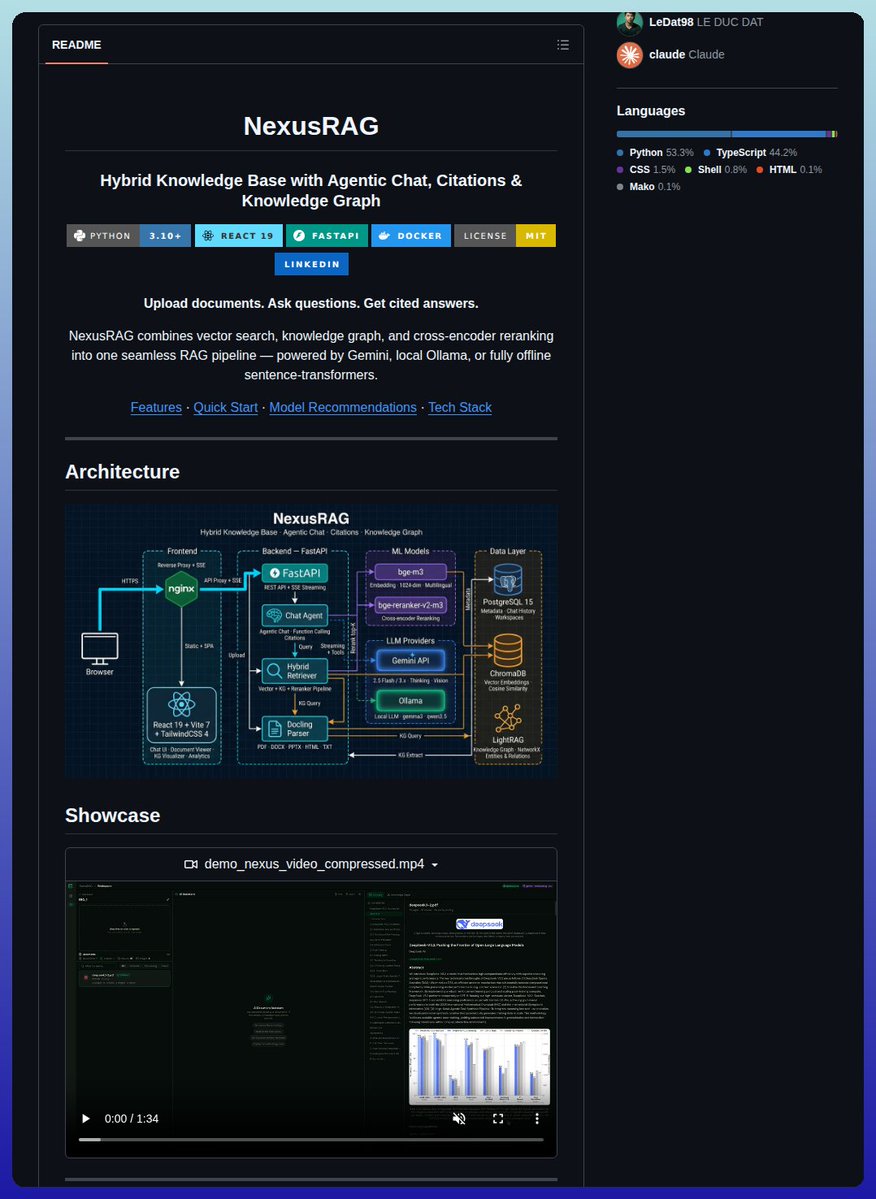Follow the Model Recommendations link

pos(342,408)
